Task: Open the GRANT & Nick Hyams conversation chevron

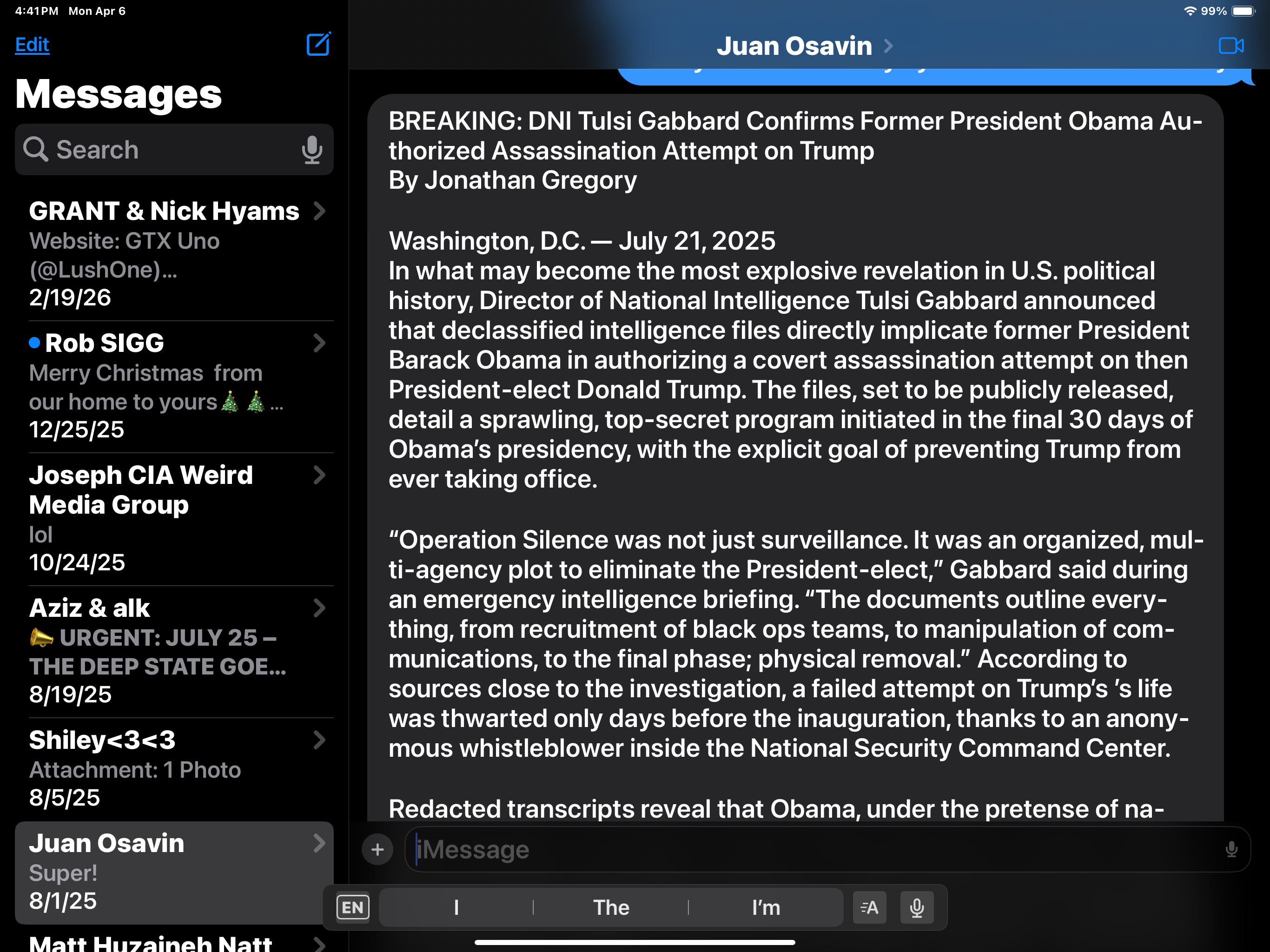Action: click(x=319, y=212)
